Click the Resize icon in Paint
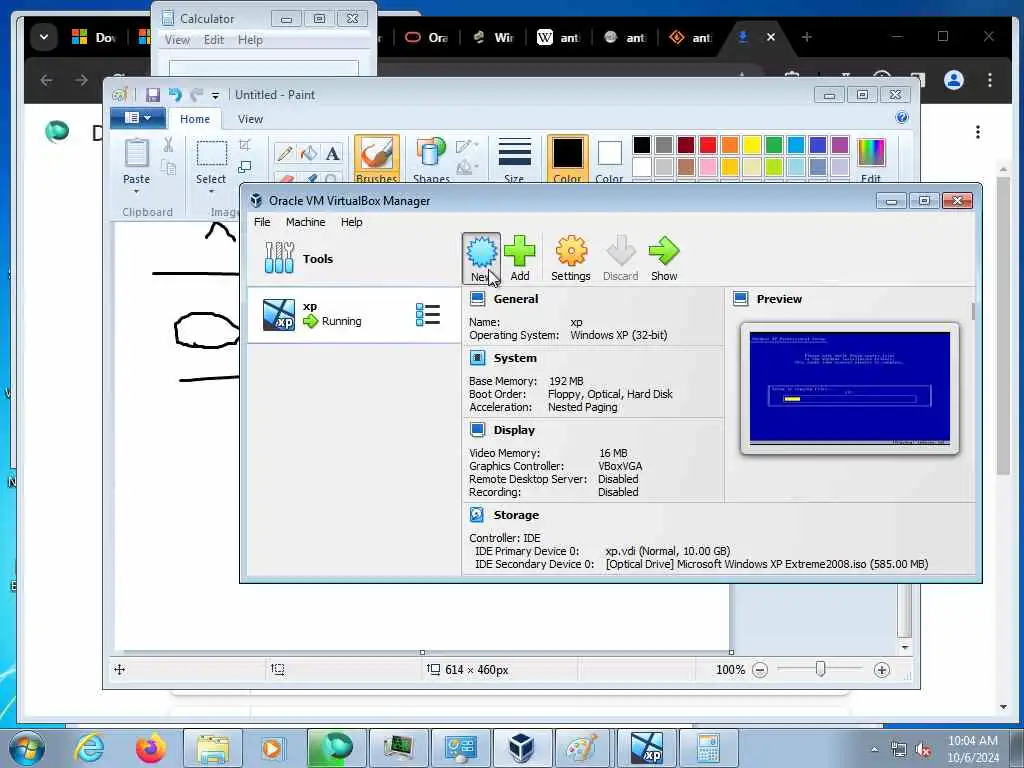Viewport: 1024px width, 768px height. [245, 167]
